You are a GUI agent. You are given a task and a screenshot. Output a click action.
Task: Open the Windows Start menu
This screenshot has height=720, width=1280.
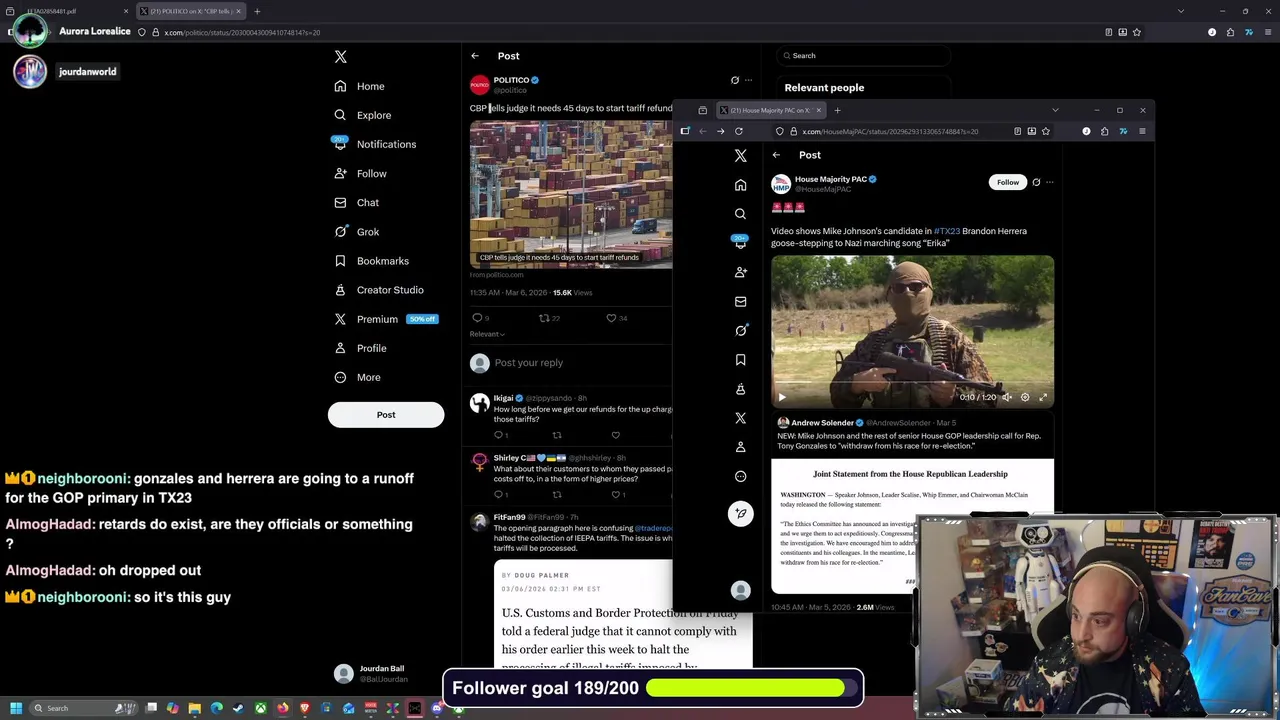[15, 708]
